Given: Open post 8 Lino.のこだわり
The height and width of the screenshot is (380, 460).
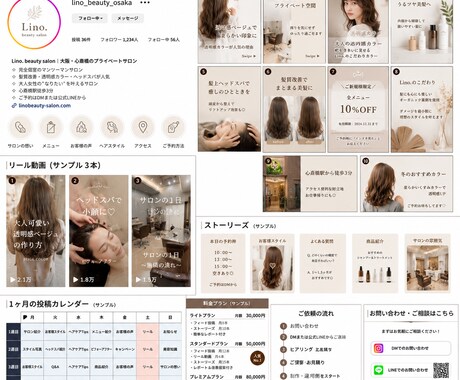Looking at the screenshot, I should pos(422,109).
